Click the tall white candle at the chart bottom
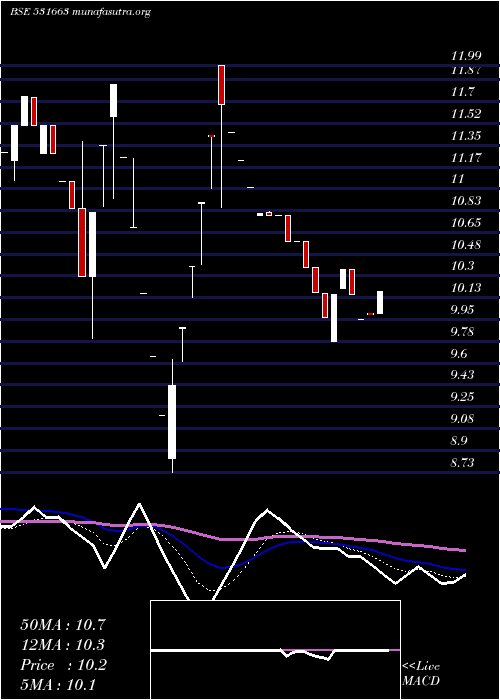This screenshot has height=700, width=500. (x=172, y=422)
